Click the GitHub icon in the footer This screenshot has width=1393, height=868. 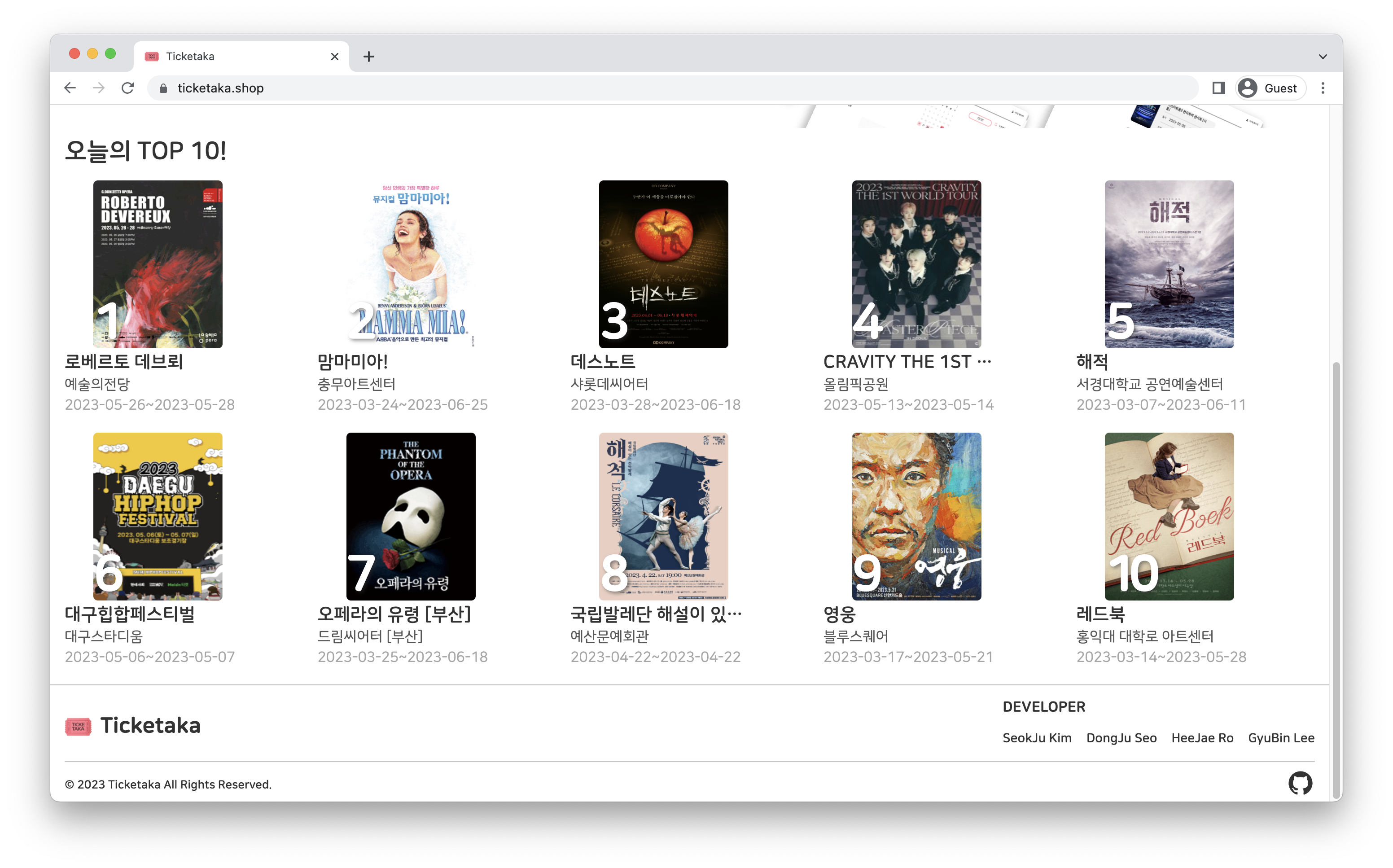tap(1301, 782)
